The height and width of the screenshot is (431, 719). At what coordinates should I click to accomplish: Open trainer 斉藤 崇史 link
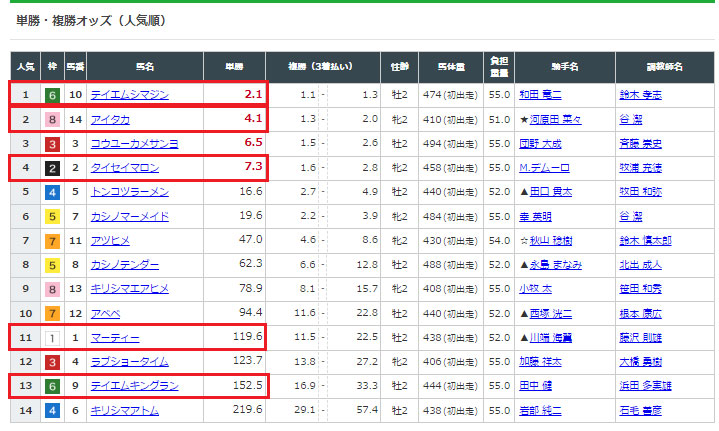[640, 144]
